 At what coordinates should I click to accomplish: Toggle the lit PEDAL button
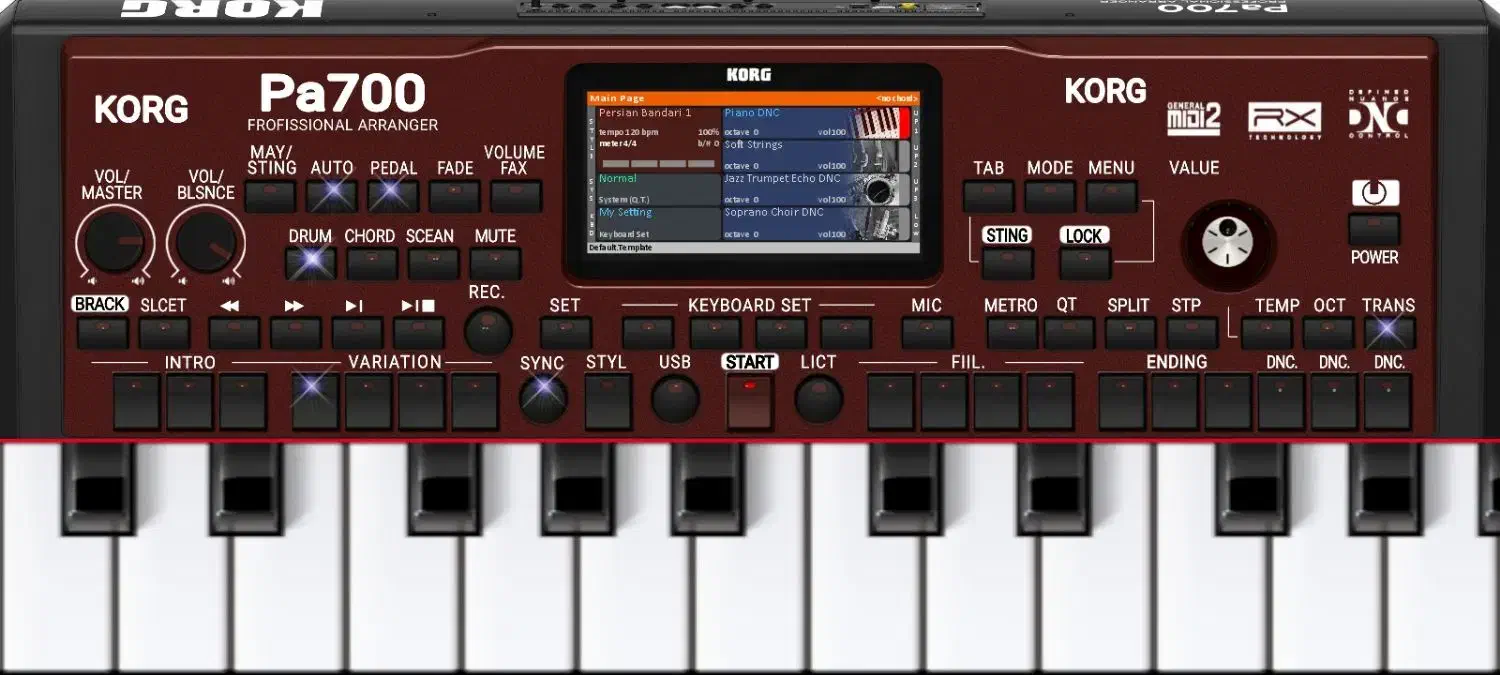pos(393,196)
